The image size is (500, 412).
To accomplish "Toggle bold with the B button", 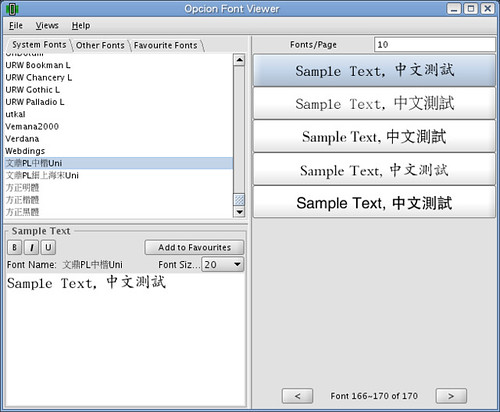I will pyautogui.click(x=14, y=247).
